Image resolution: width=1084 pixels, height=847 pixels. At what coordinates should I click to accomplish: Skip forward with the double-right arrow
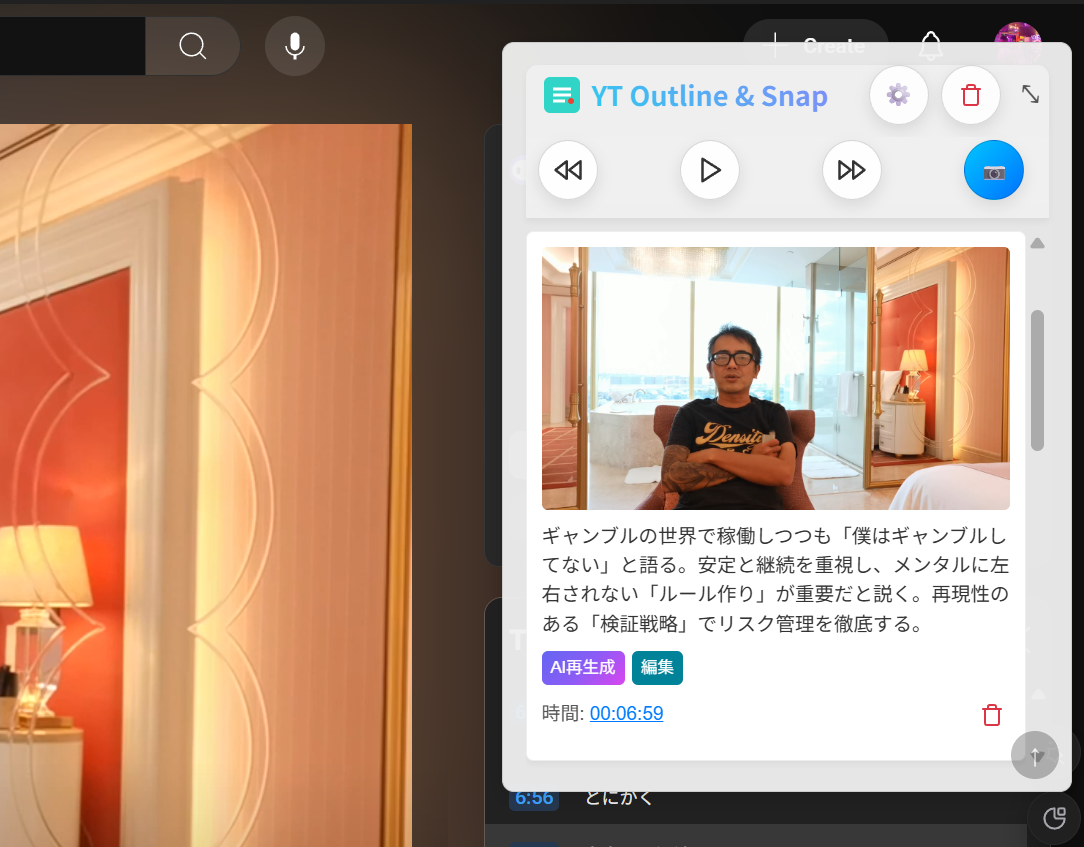851,170
